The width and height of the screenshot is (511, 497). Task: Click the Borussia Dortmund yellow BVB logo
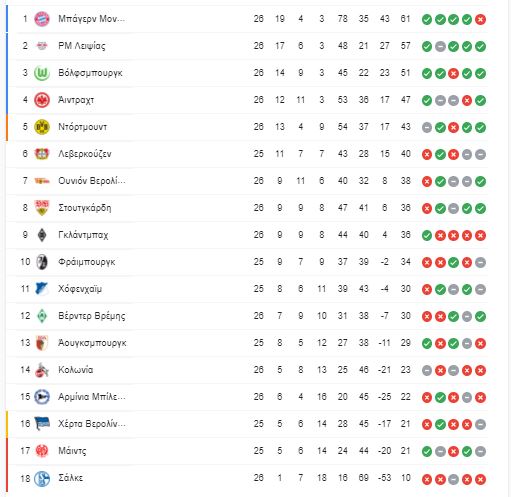(x=42, y=127)
